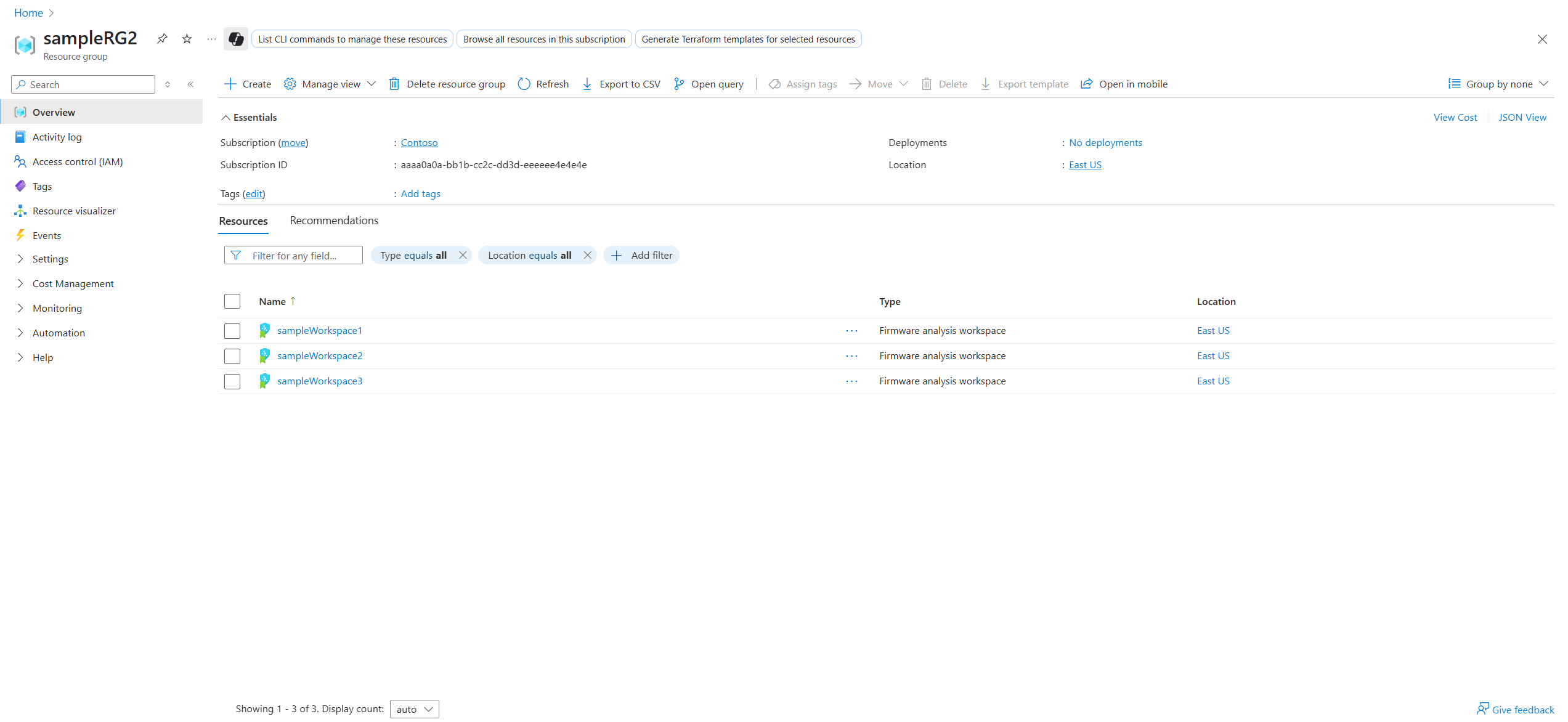Screen dimensions: 1568x722
Task: Check the sampleWorkspace3 row checkbox
Action: (232, 381)
